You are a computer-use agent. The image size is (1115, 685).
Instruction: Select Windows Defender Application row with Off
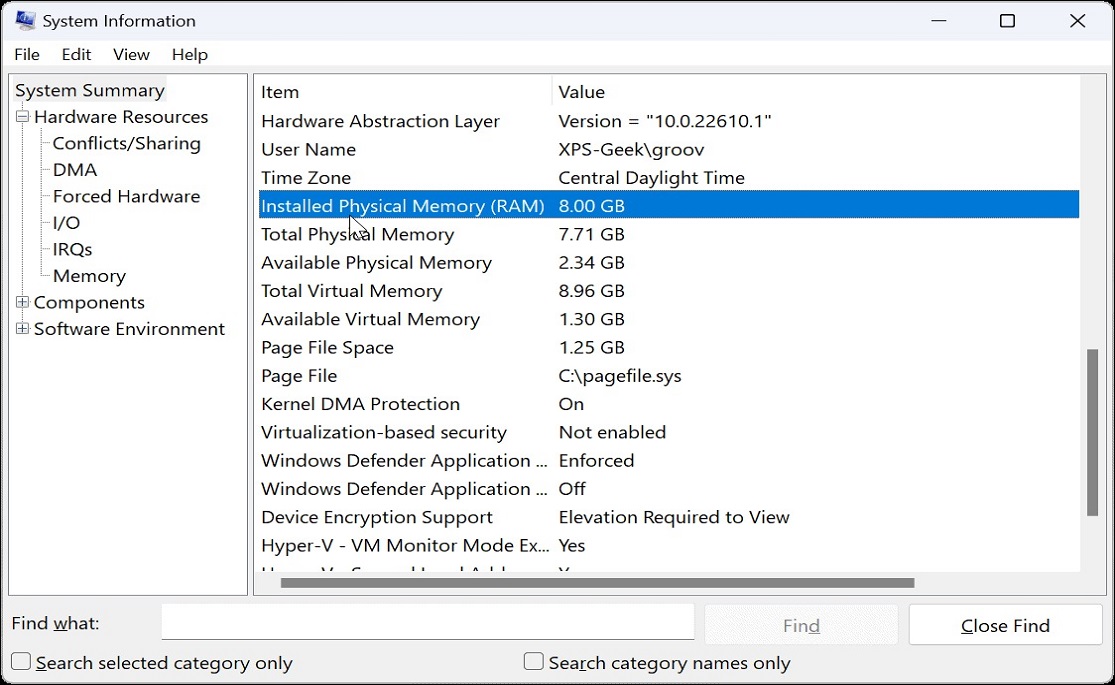point(668,489)
